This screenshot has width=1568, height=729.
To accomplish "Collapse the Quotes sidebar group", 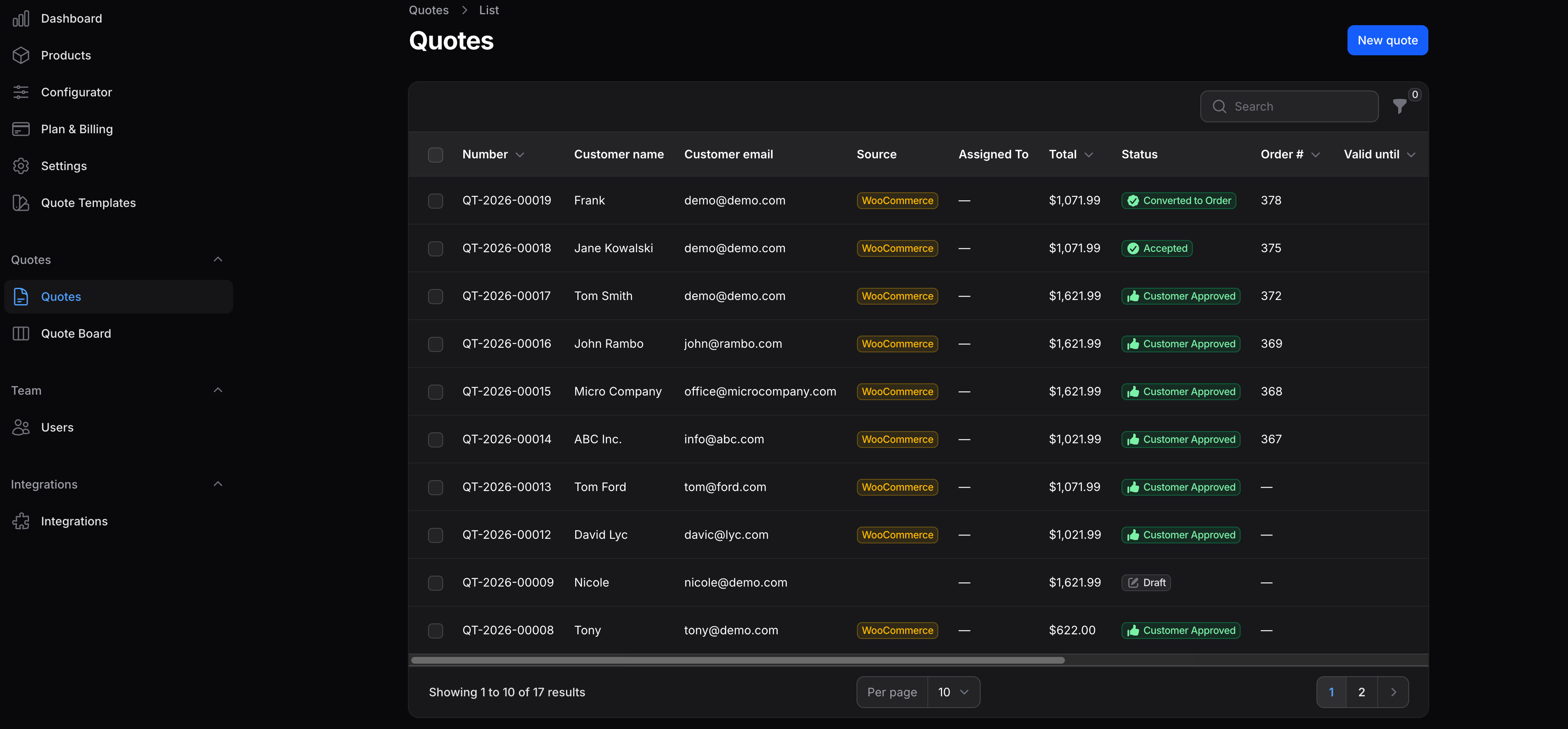I will [218, 259].
